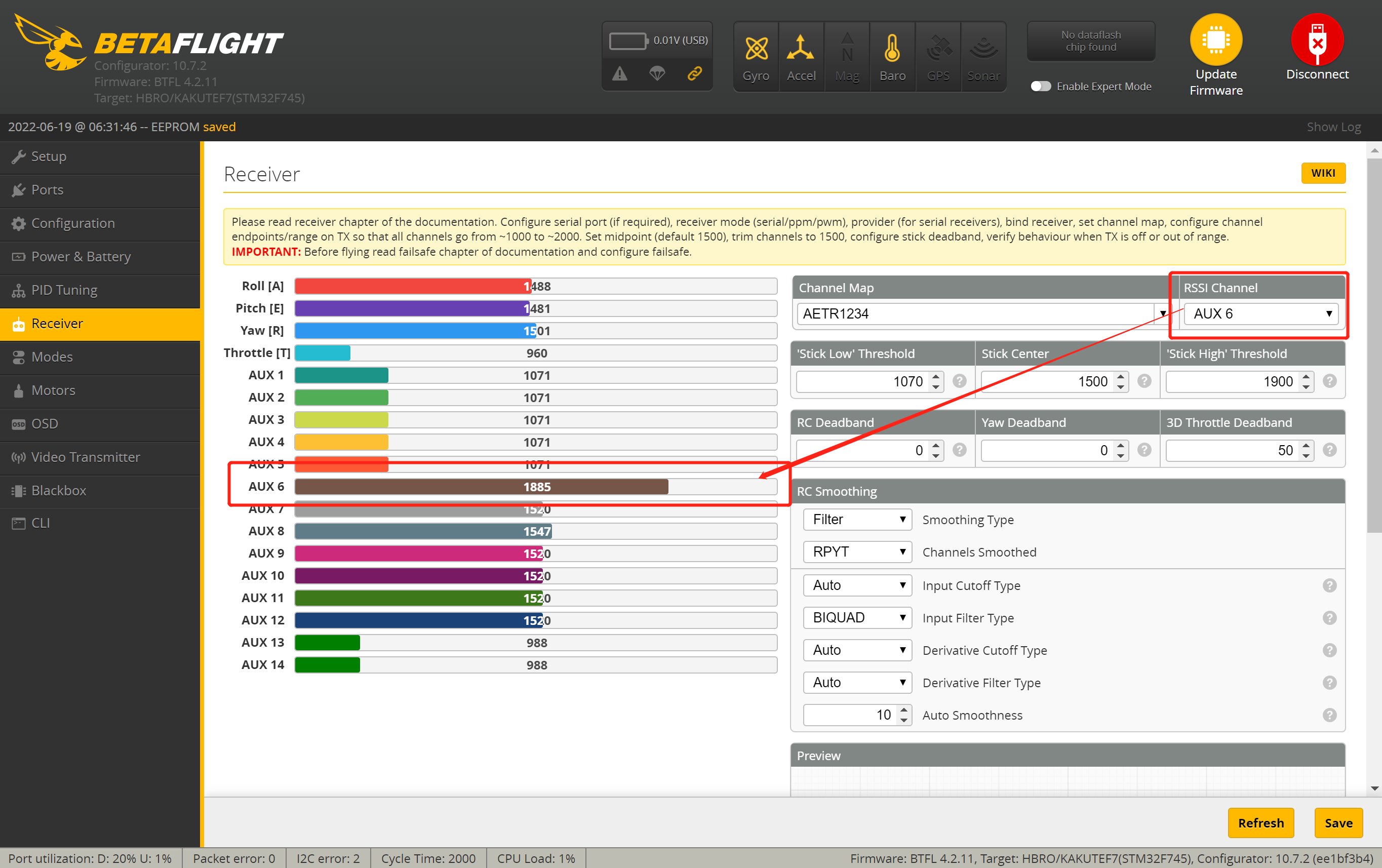Click the warning triangle status icon
The image size is (1382, 868).
pyautogui.click(x=620, y=73)
